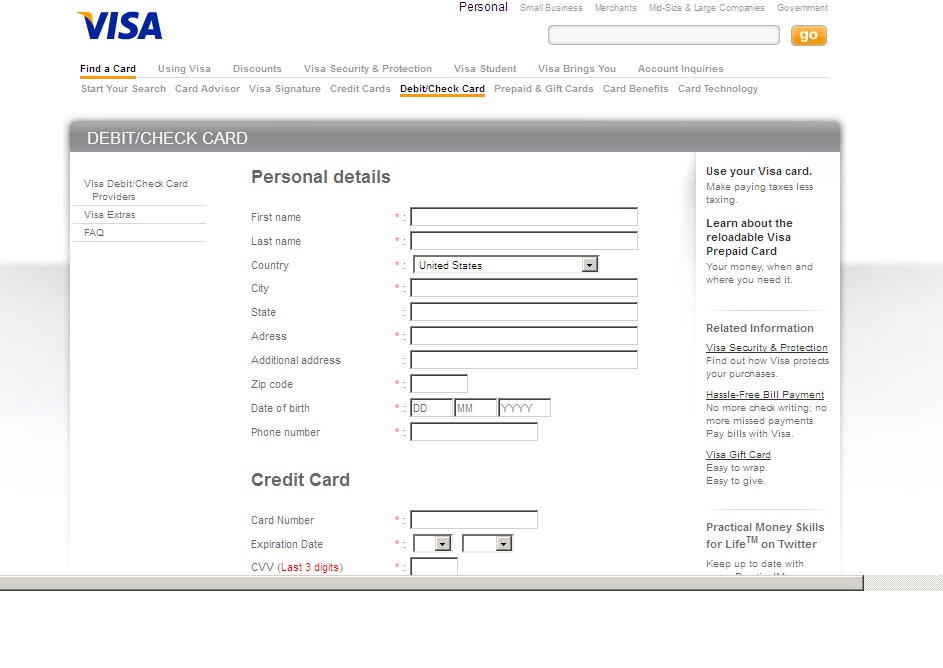This screenshot has height=668, width=943.
Task: Focus the State field
Action: tap(524, 311)
